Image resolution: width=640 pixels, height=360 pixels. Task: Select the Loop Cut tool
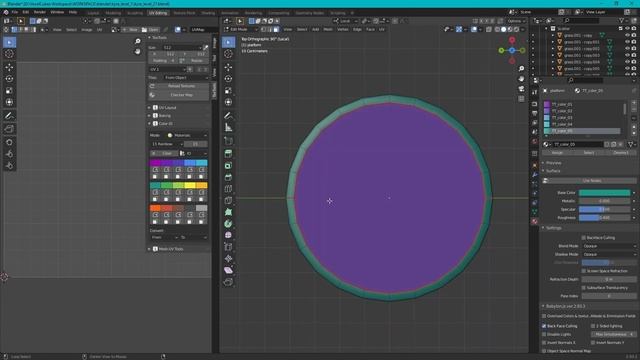pyautogui.click(x=229, y=189)
